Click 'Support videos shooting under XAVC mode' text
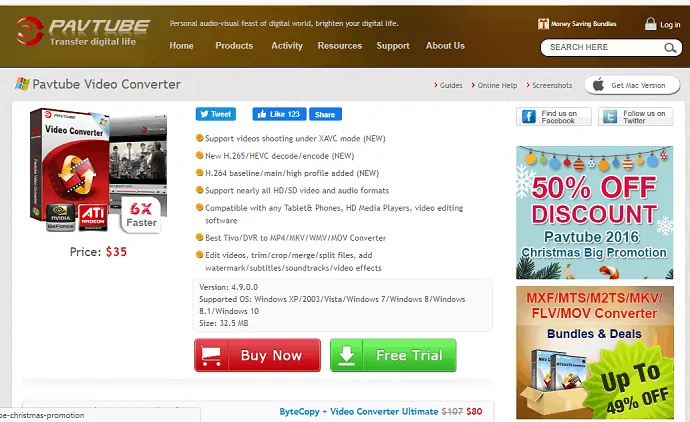Screen dimensions: 690x422 point(283,139)
